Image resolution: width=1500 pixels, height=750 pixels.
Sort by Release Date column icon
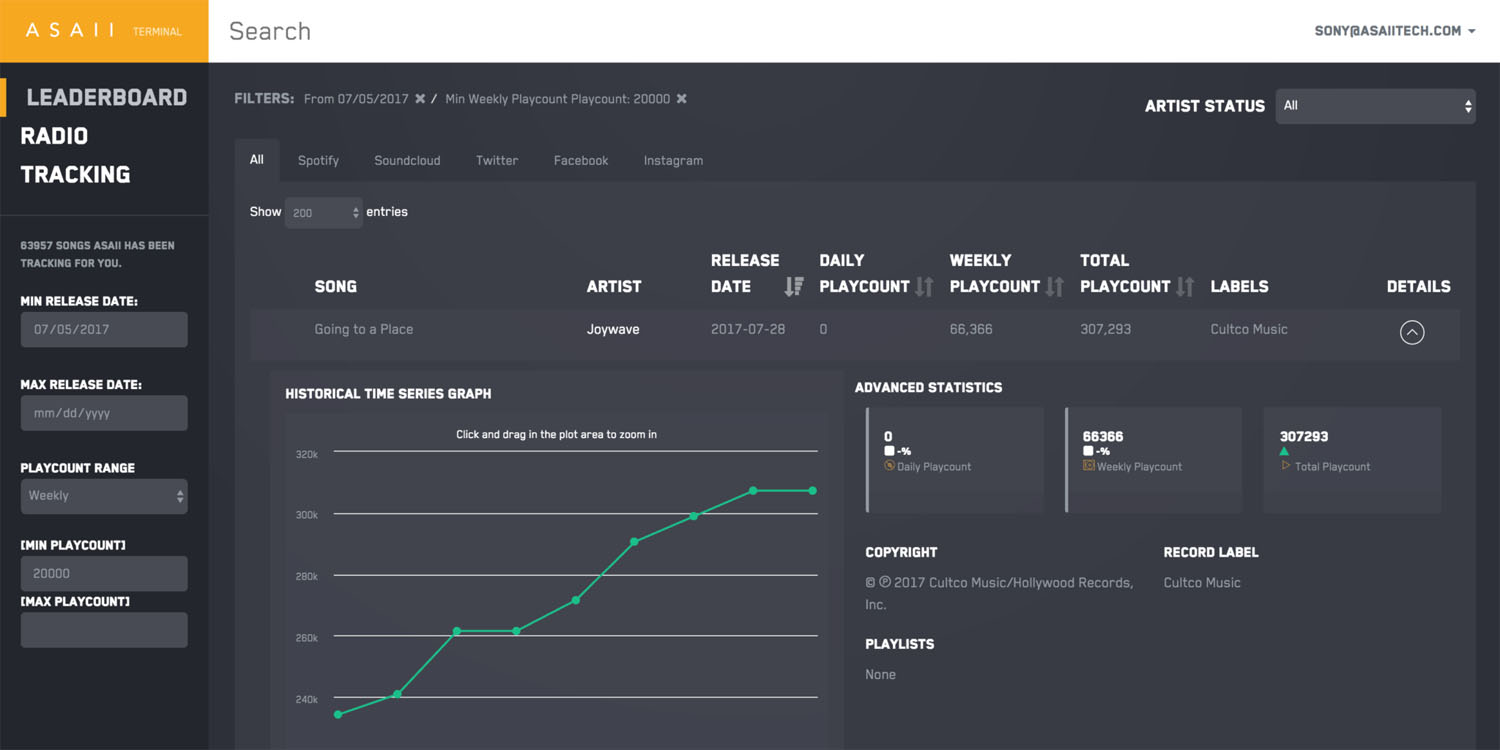coord(794,287)
